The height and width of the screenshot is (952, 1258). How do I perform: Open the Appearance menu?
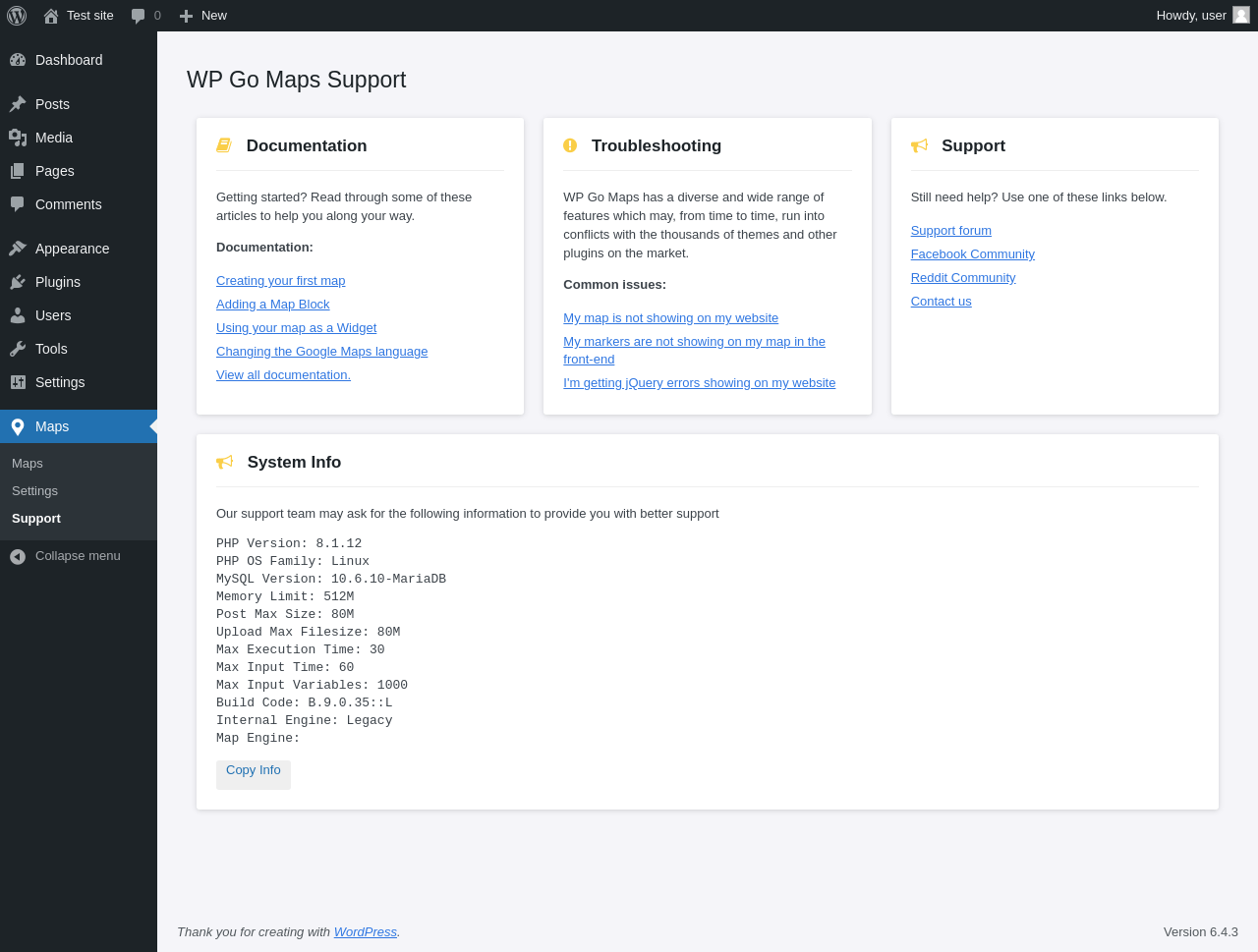[x=72, y=249]
